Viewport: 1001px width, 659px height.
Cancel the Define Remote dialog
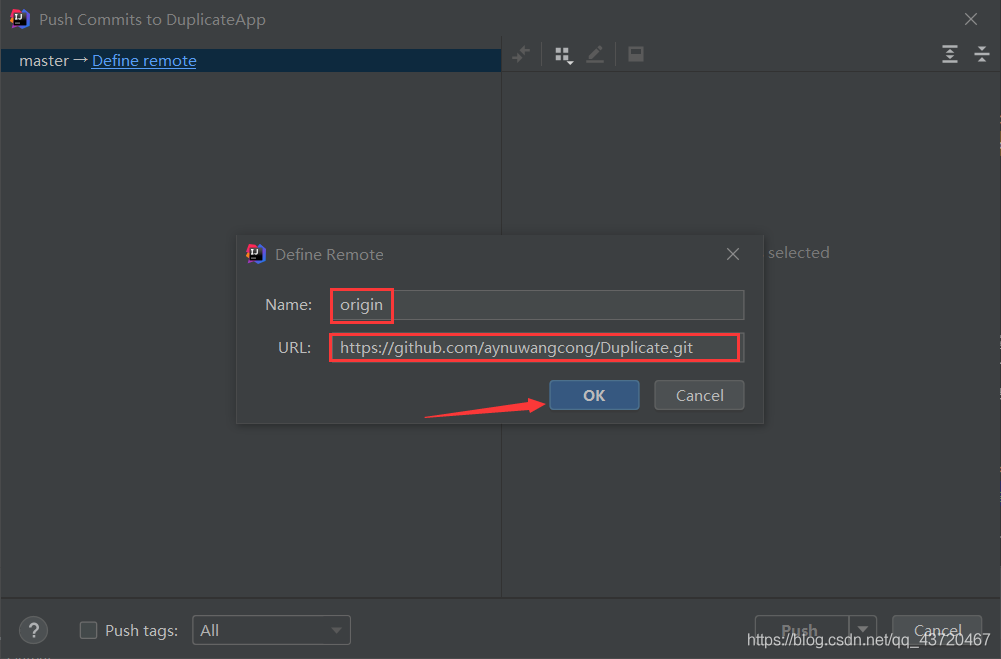click(x=699, y=395)
